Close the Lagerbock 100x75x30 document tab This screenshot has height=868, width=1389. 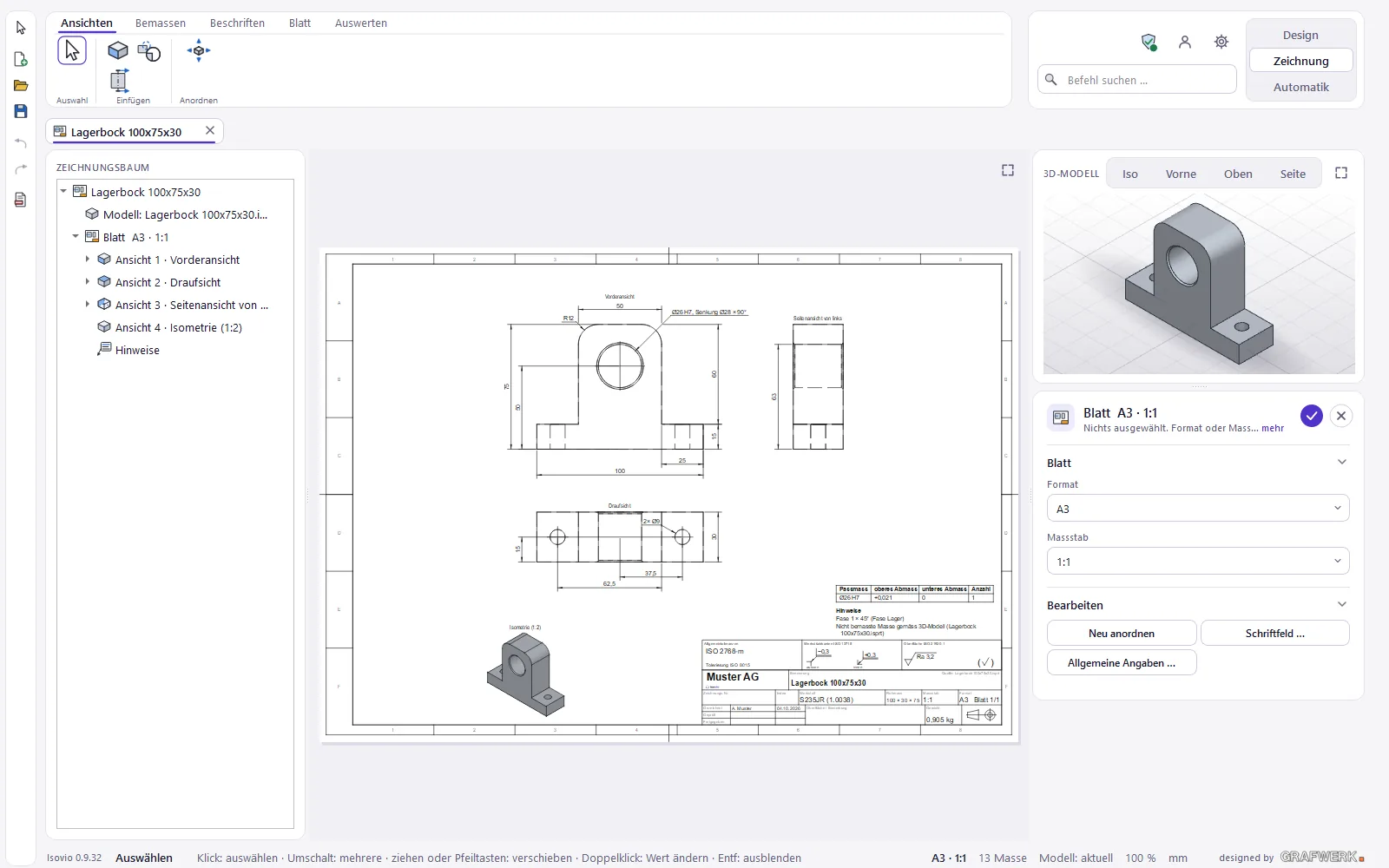(210, 130)
